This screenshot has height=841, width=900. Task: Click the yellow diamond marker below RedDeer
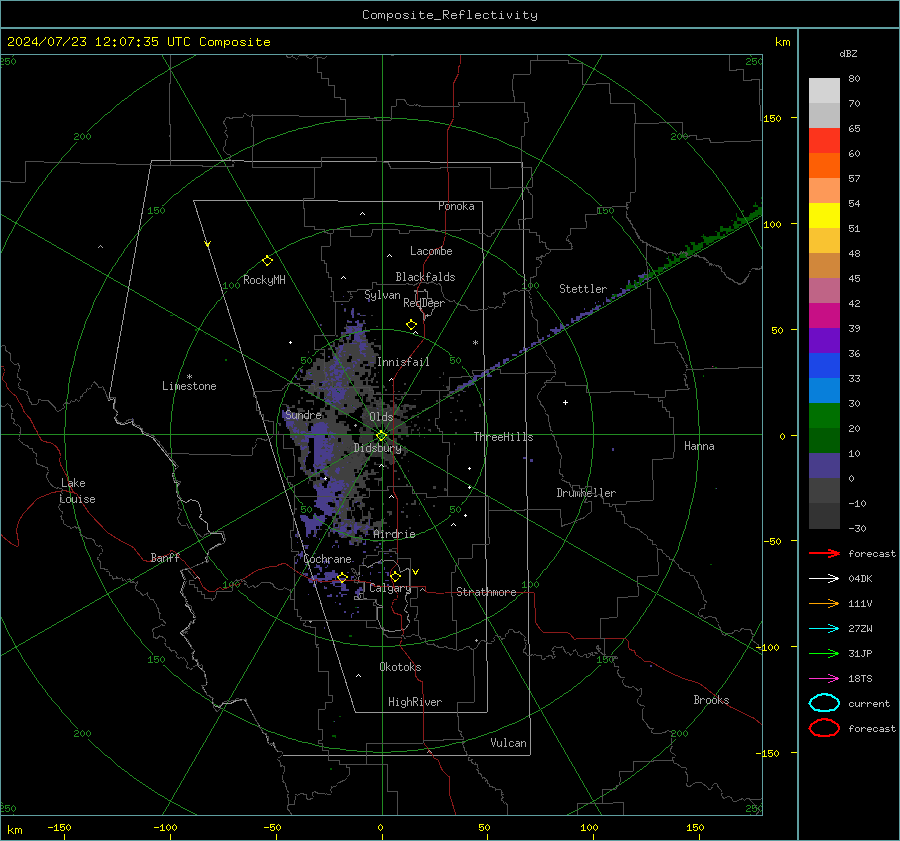(411, 325)
